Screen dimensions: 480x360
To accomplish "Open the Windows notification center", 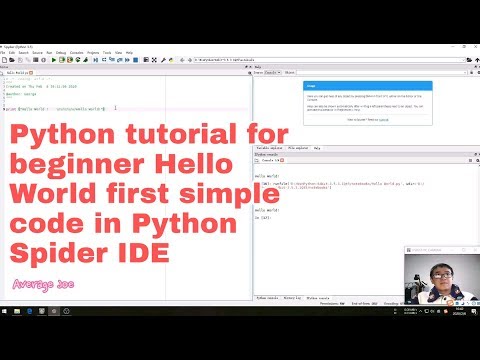I will click(x=474, y=311).
